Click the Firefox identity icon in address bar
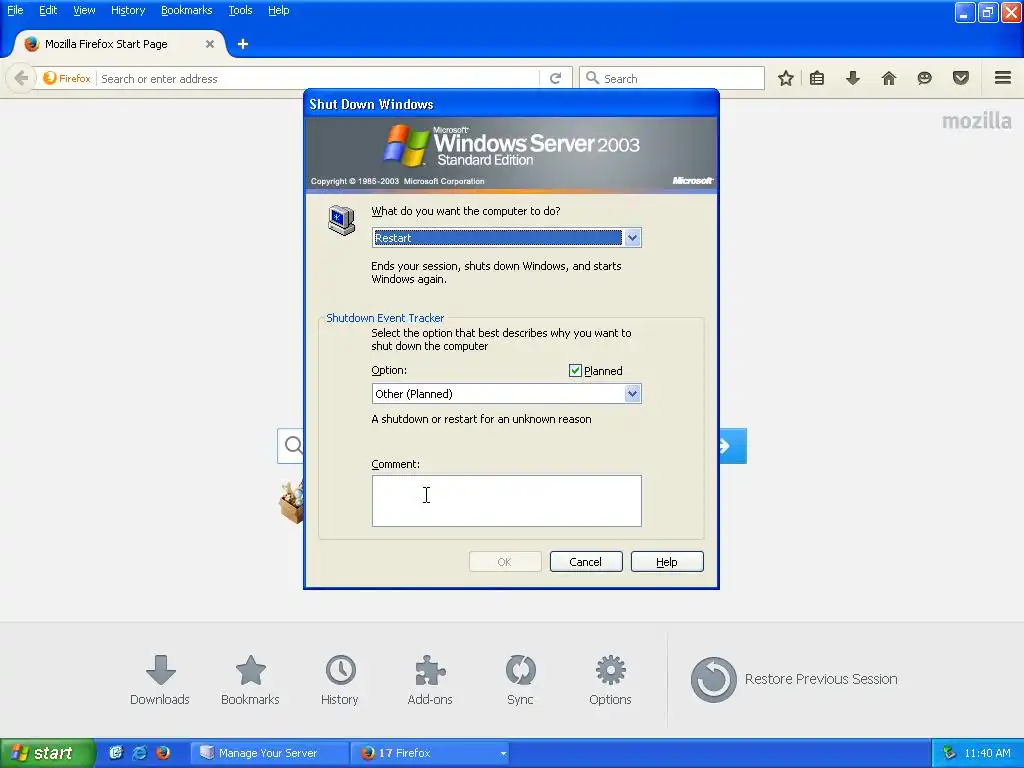The width and height of the screenshot is (1024, 768). pyautogui.click(x=67, y=78)
